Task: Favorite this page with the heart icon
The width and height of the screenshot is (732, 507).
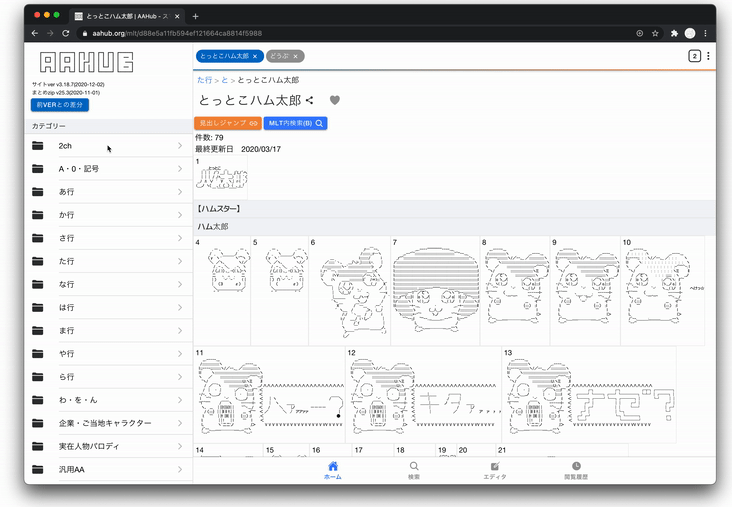Action: (x=335, y=100)
